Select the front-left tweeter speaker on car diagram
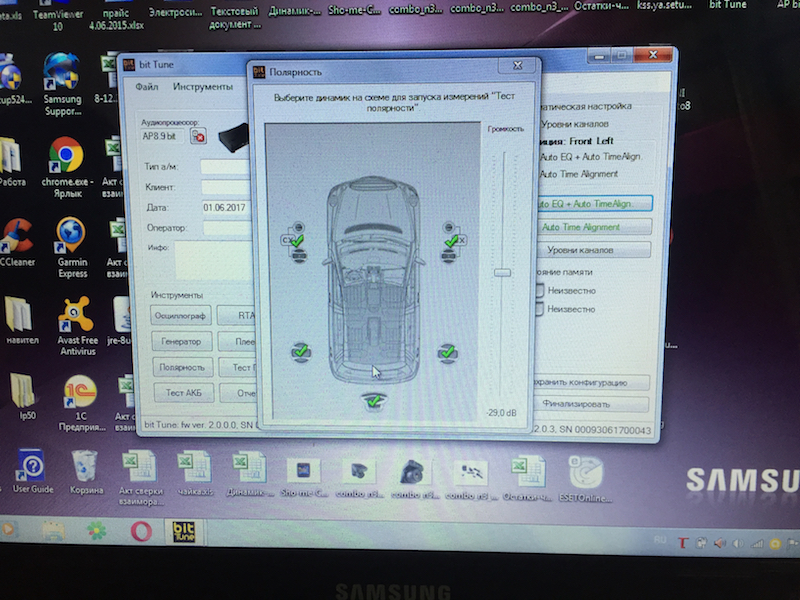Viewport: 800px width, 600px height. coord(299,227)
